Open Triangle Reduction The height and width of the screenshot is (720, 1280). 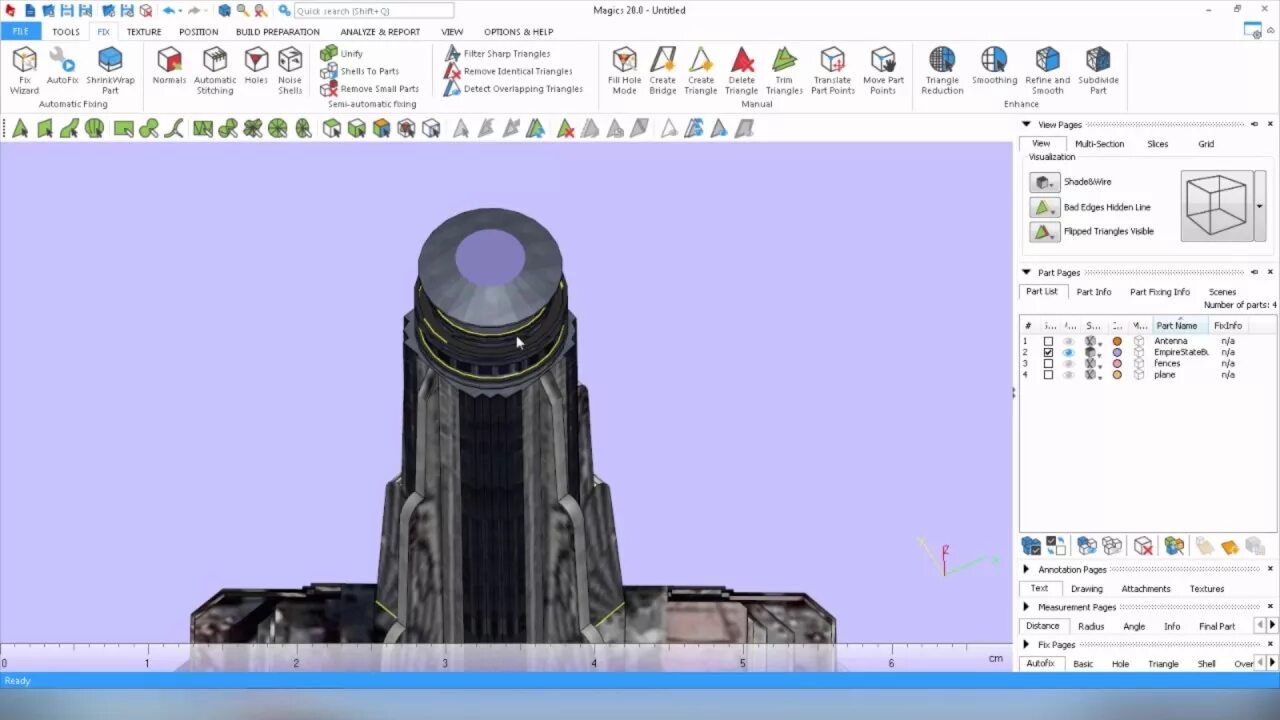942,70
